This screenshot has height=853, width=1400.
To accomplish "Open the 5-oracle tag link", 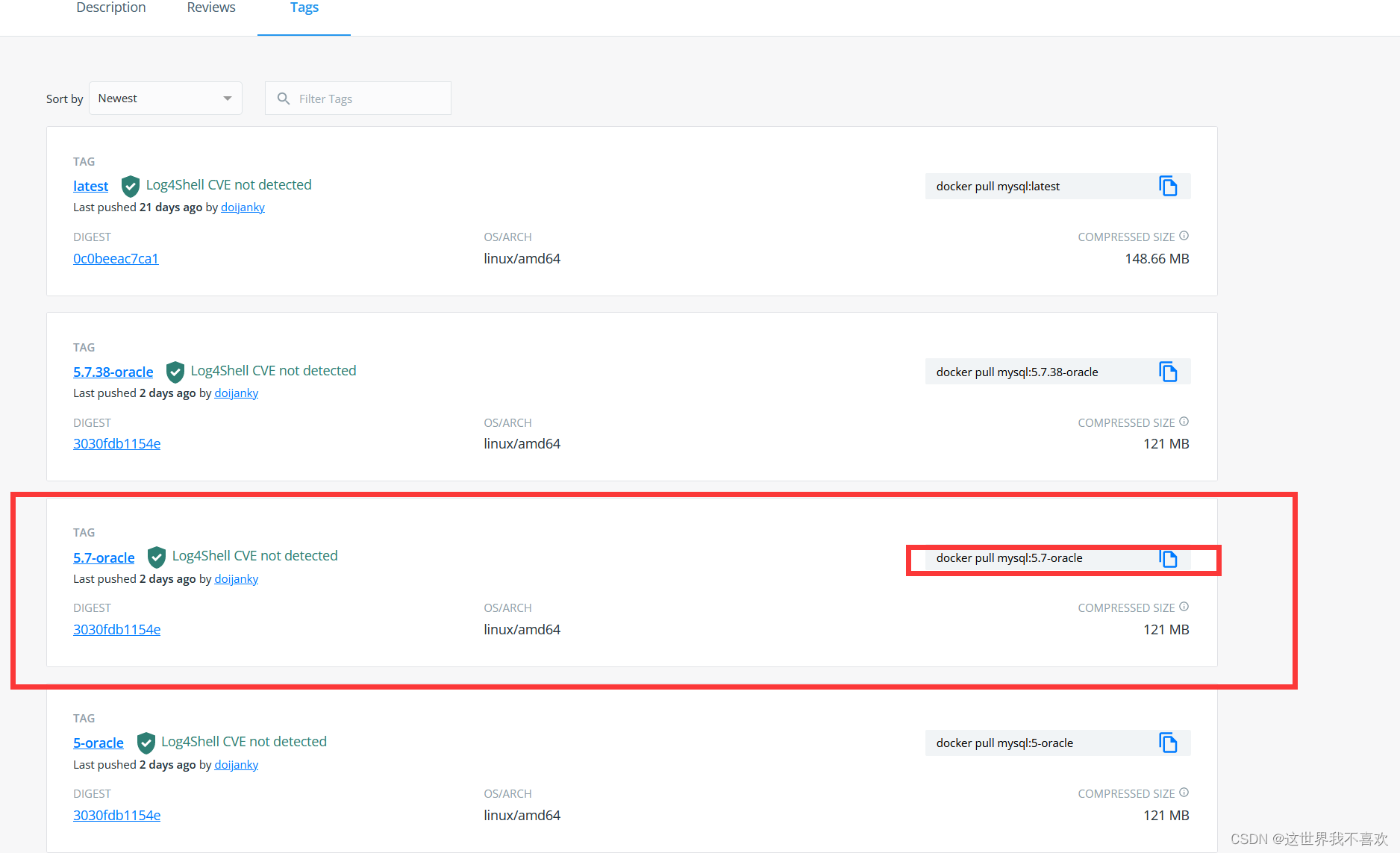I will (x=99, y=743).
